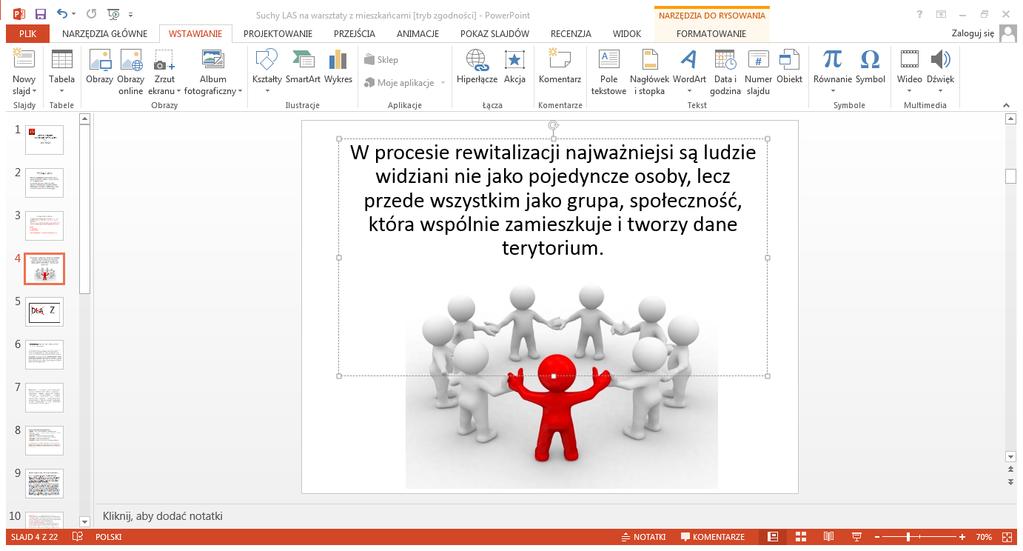Switch to ANIMACJE tab
Image resolution: width=1023 pixels, height=551 pixels.
(418, 33)
